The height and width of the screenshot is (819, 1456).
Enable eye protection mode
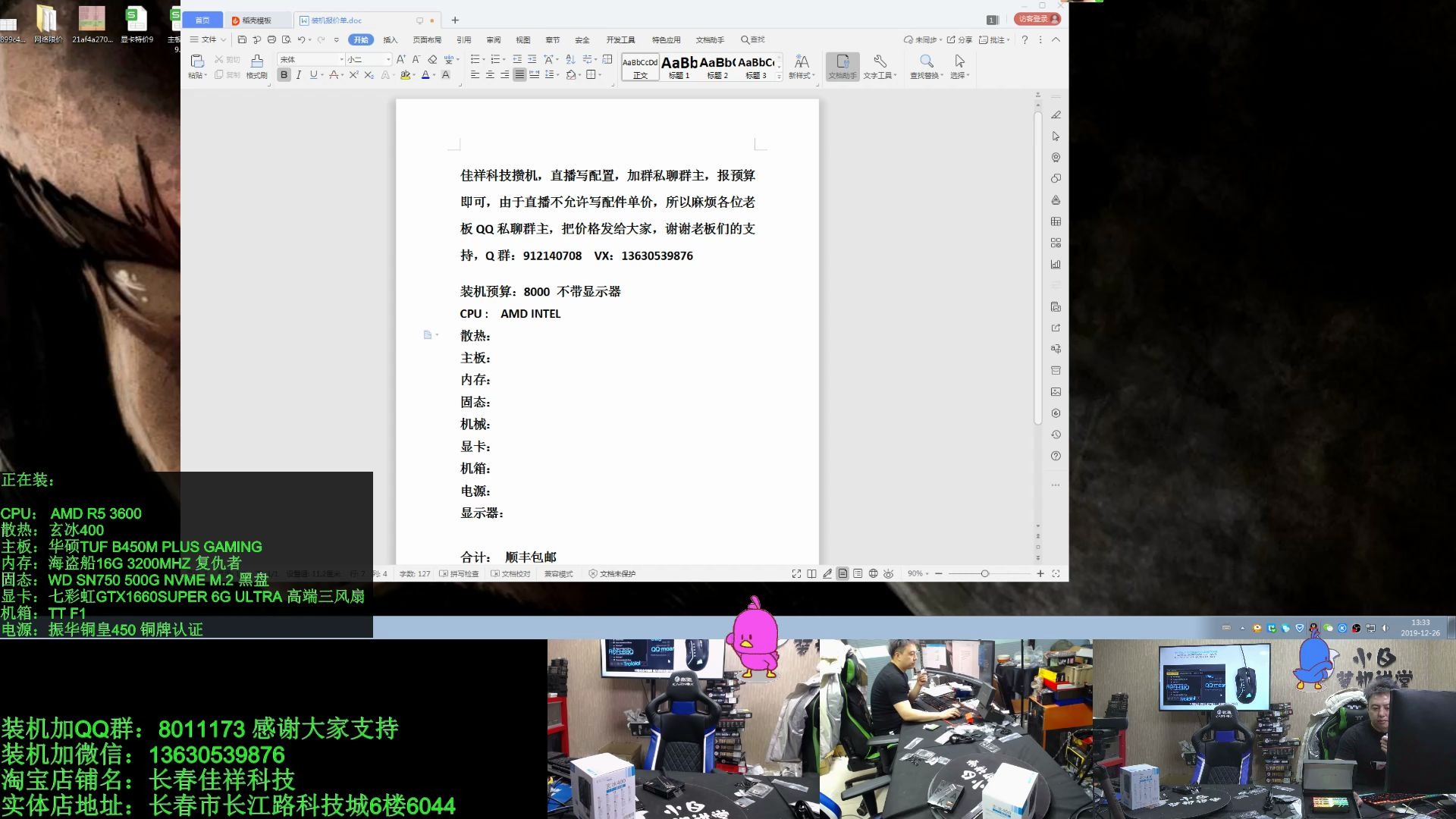[x=888, y=574]
